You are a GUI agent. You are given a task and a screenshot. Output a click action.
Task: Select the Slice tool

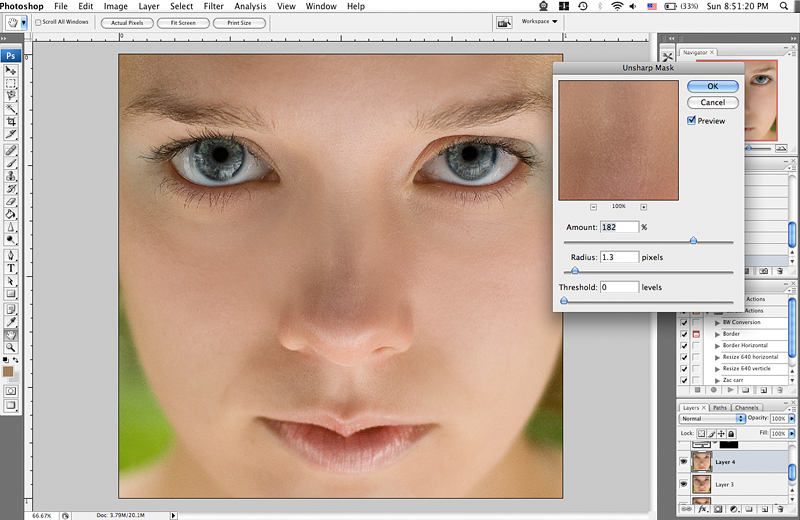click(x=11, y=134)
